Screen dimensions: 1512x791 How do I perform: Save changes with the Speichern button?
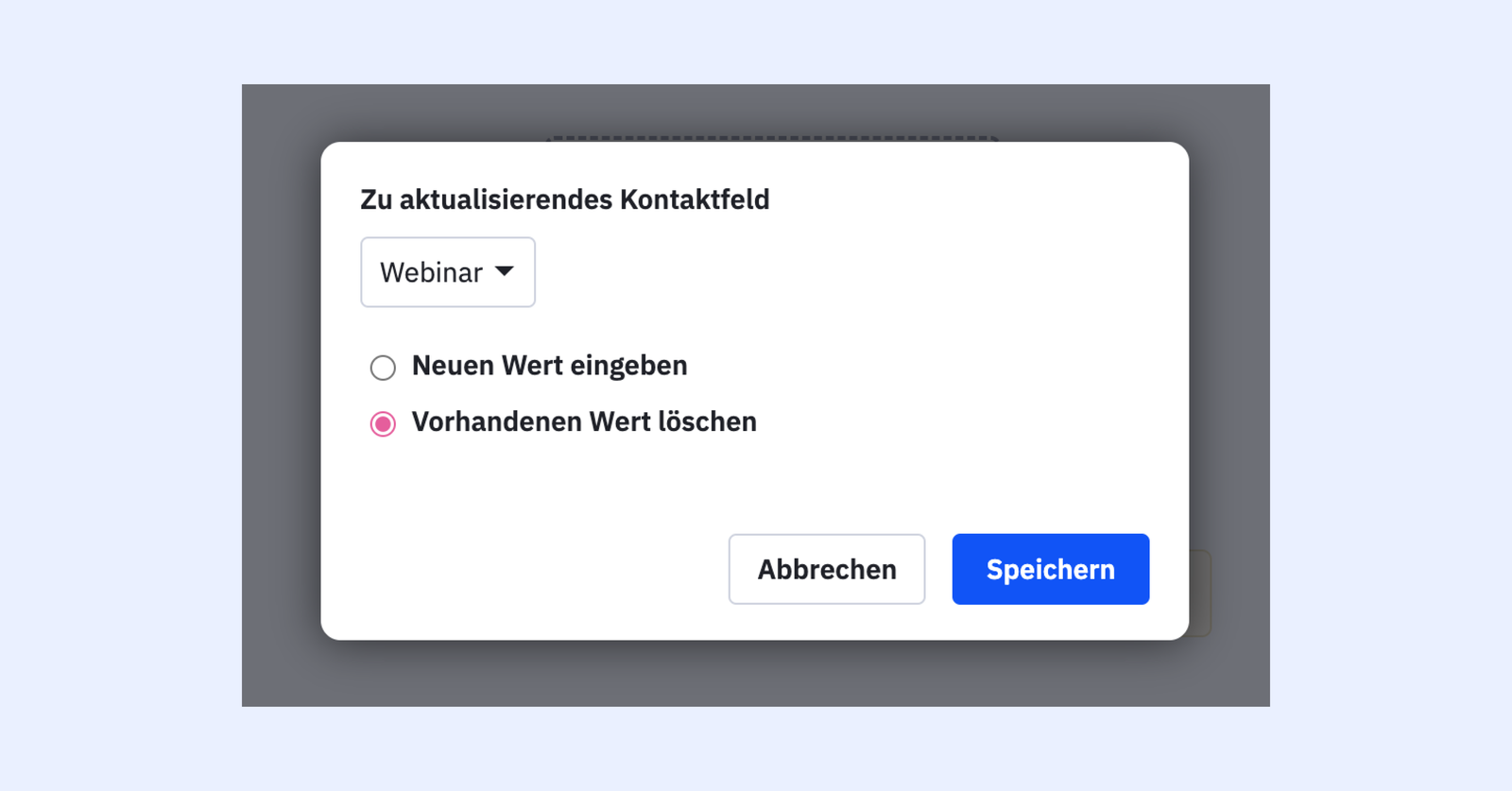coord(1050,569)
